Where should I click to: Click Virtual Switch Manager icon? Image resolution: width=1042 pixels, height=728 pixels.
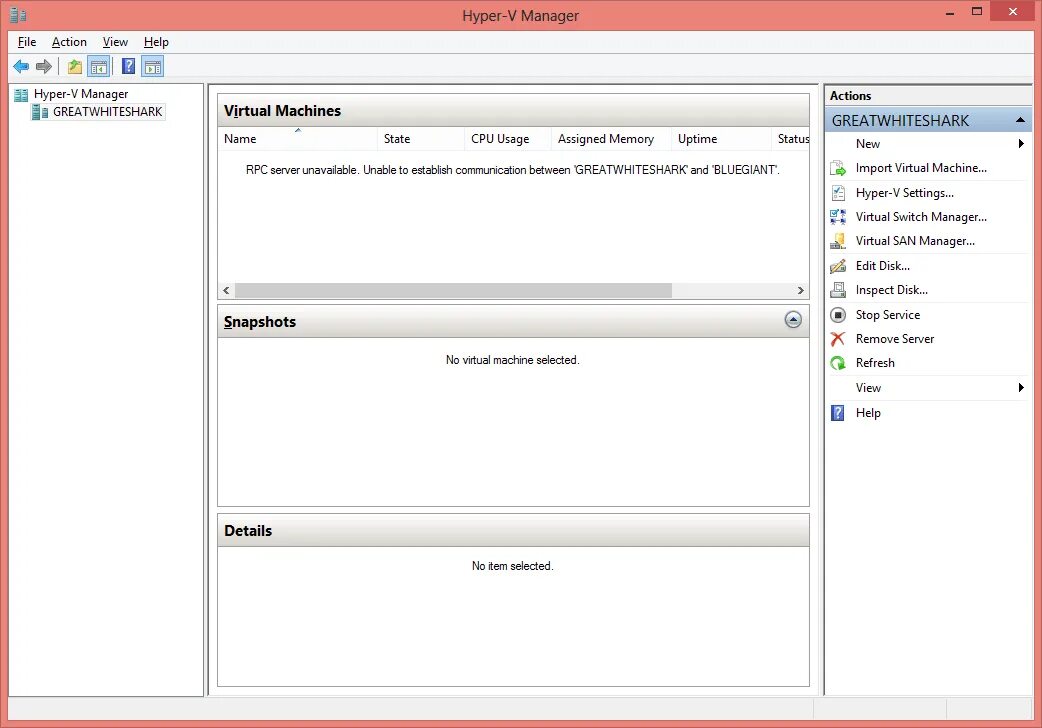pyautogui.click(x=838, y=217)
